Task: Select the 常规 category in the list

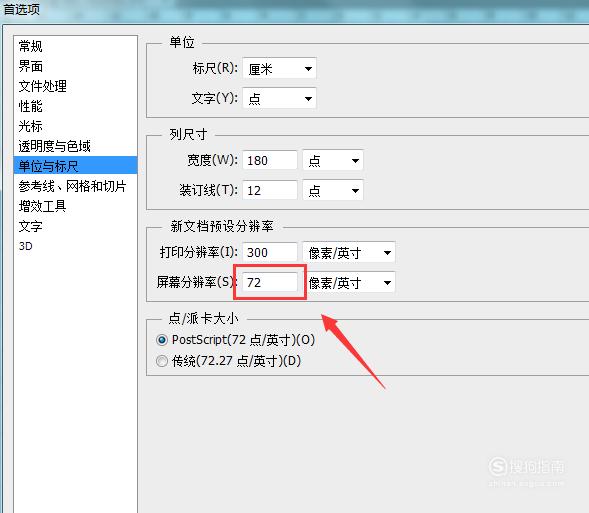Action: coord(30,46)
